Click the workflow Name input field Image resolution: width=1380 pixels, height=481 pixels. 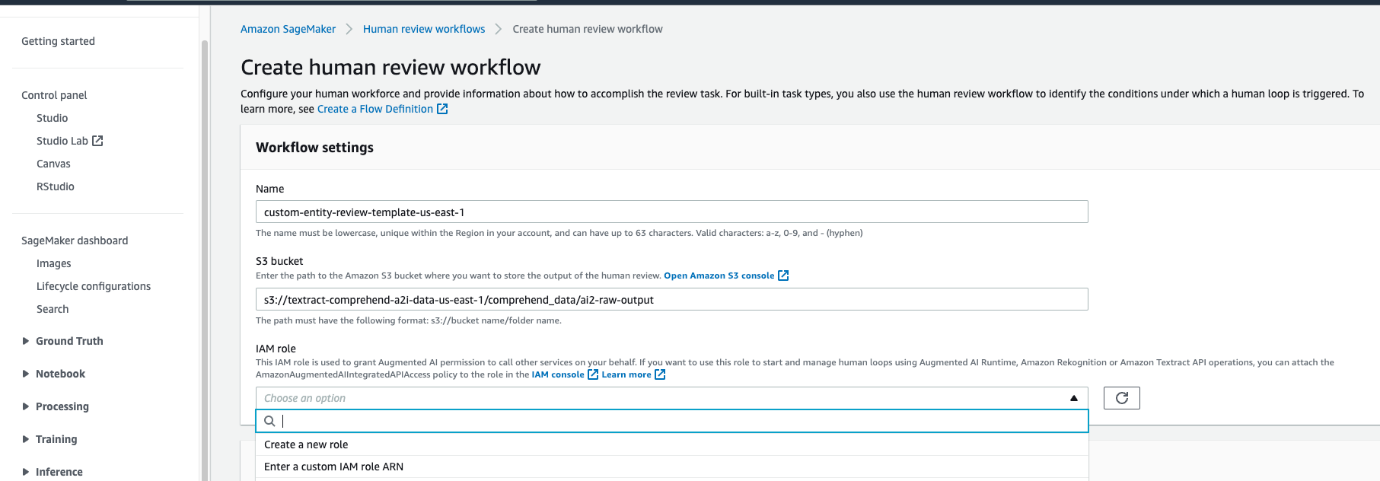[671, 212]
